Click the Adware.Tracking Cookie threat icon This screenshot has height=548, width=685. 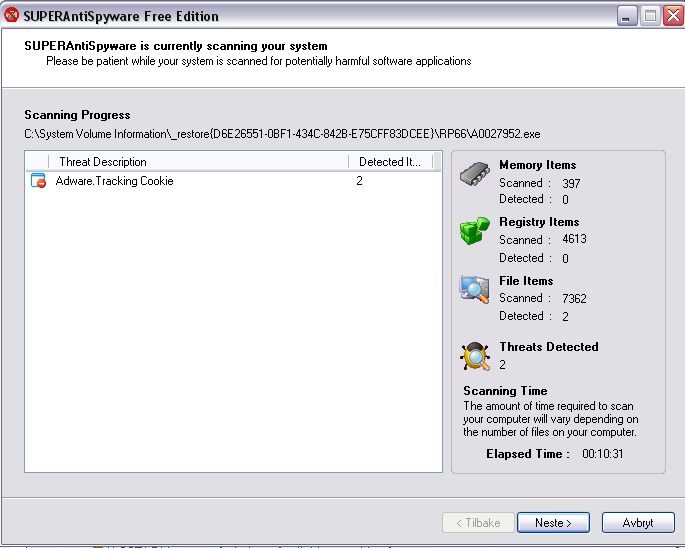click(38, 181)
